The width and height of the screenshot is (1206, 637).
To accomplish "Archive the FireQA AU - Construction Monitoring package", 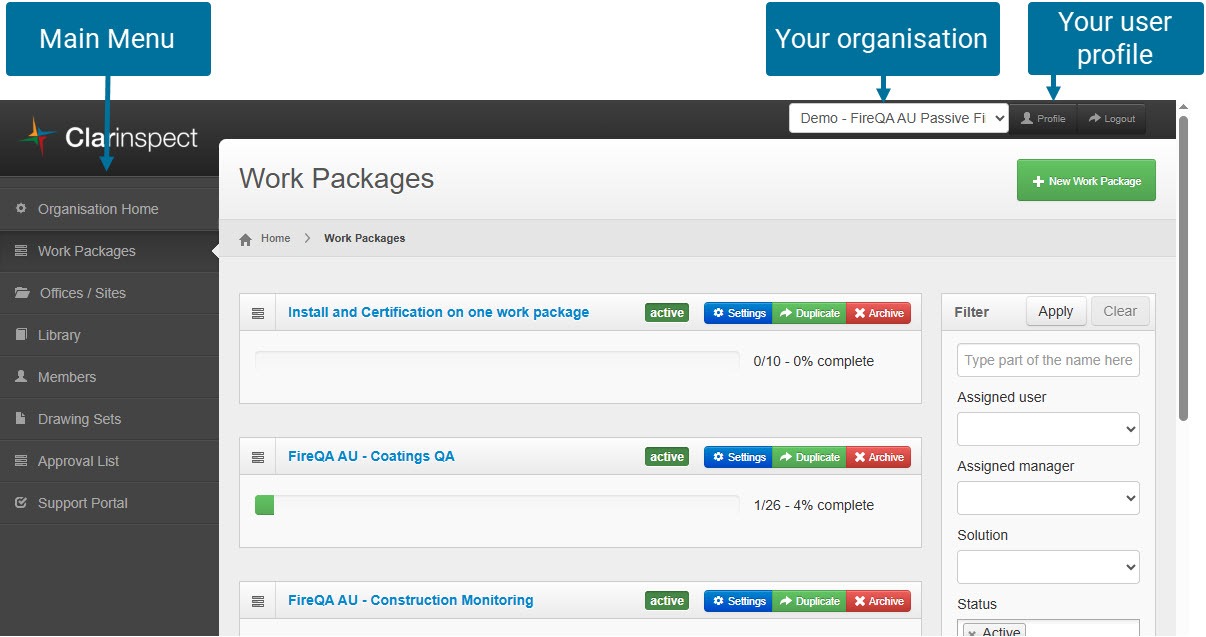I will click(x=878, y=601).
